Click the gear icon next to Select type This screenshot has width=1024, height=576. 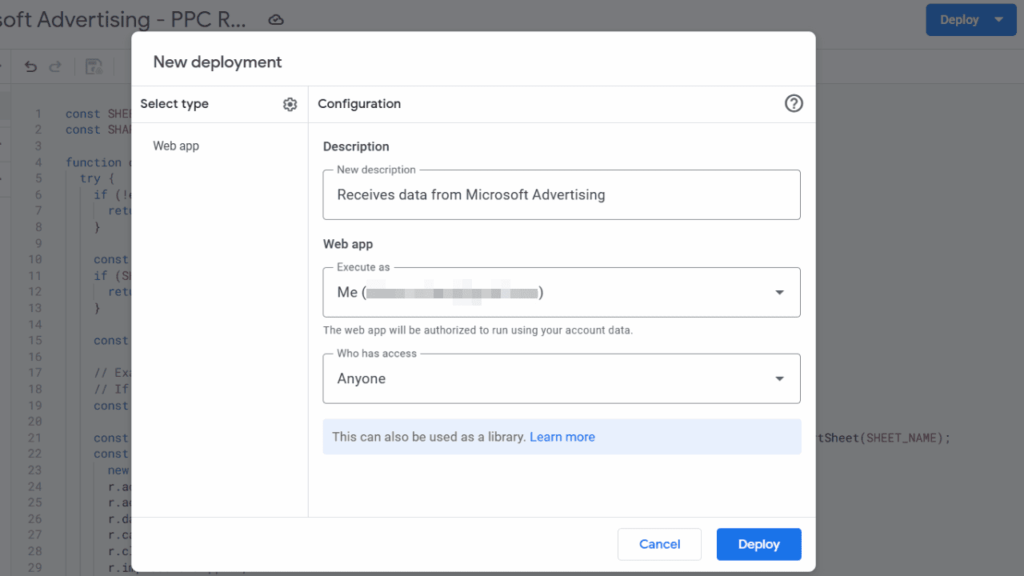click(289, 103)
